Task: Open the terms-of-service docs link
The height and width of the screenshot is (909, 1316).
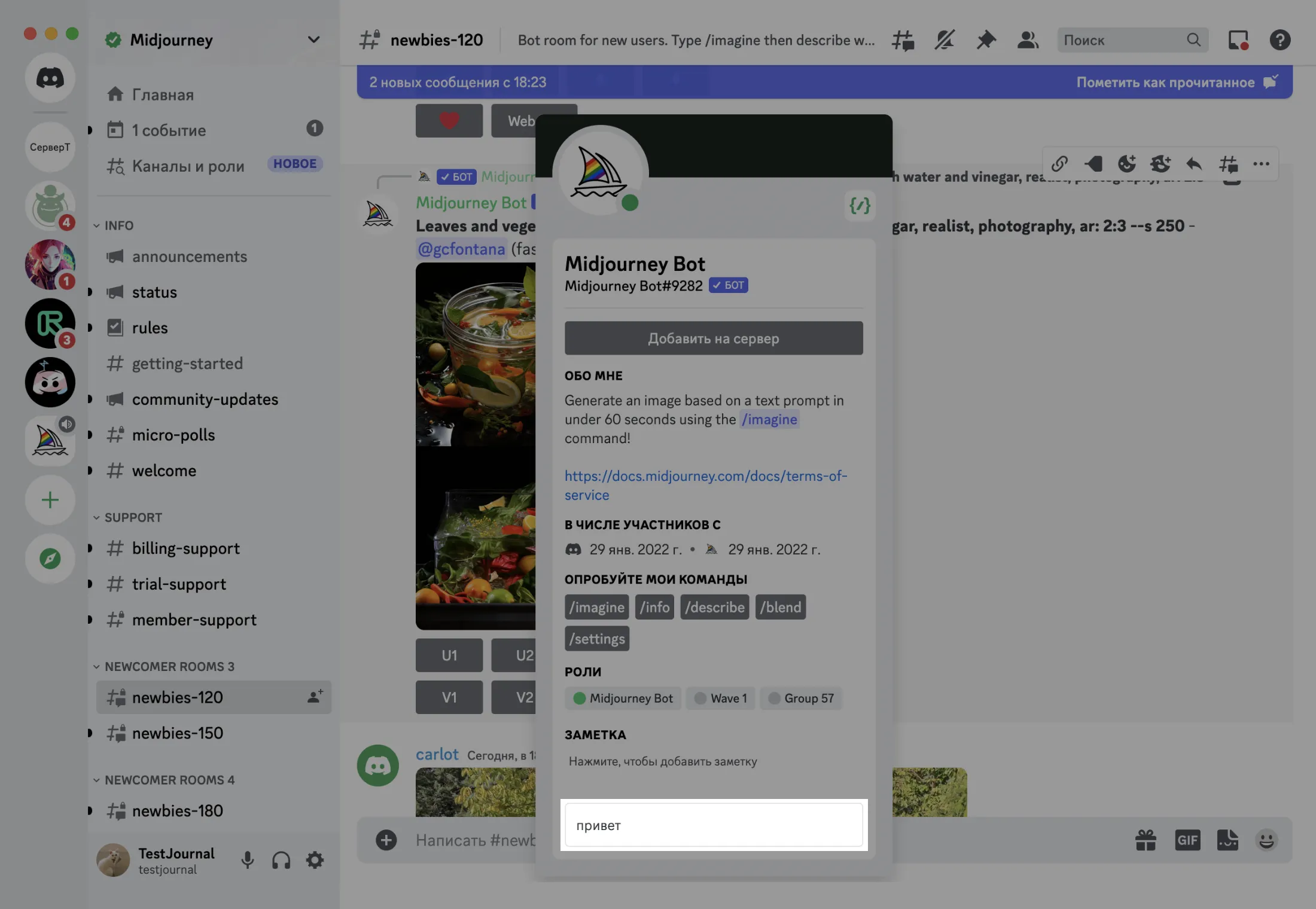Action: 706,486
